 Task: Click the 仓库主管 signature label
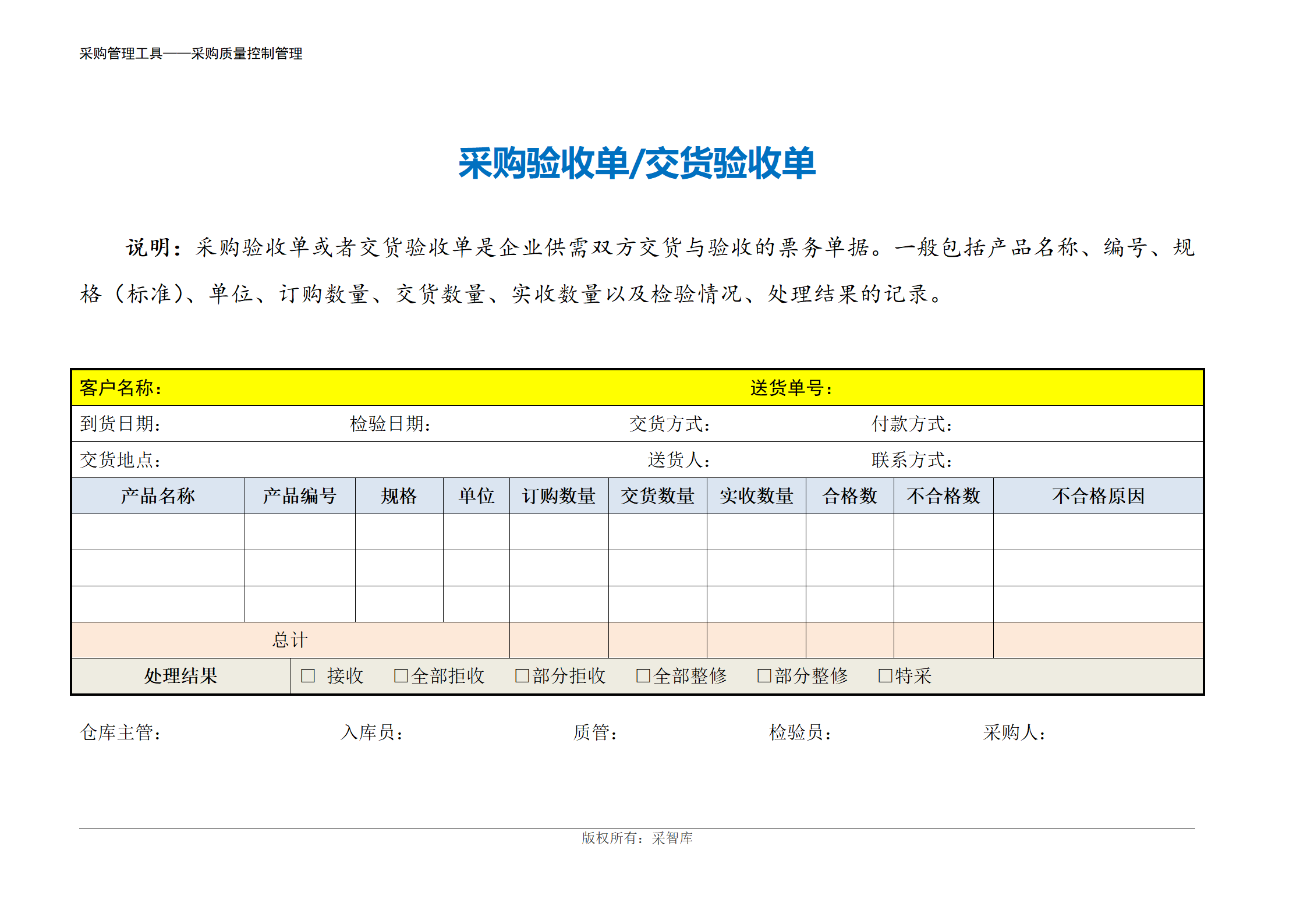click(x=121, y=732)
